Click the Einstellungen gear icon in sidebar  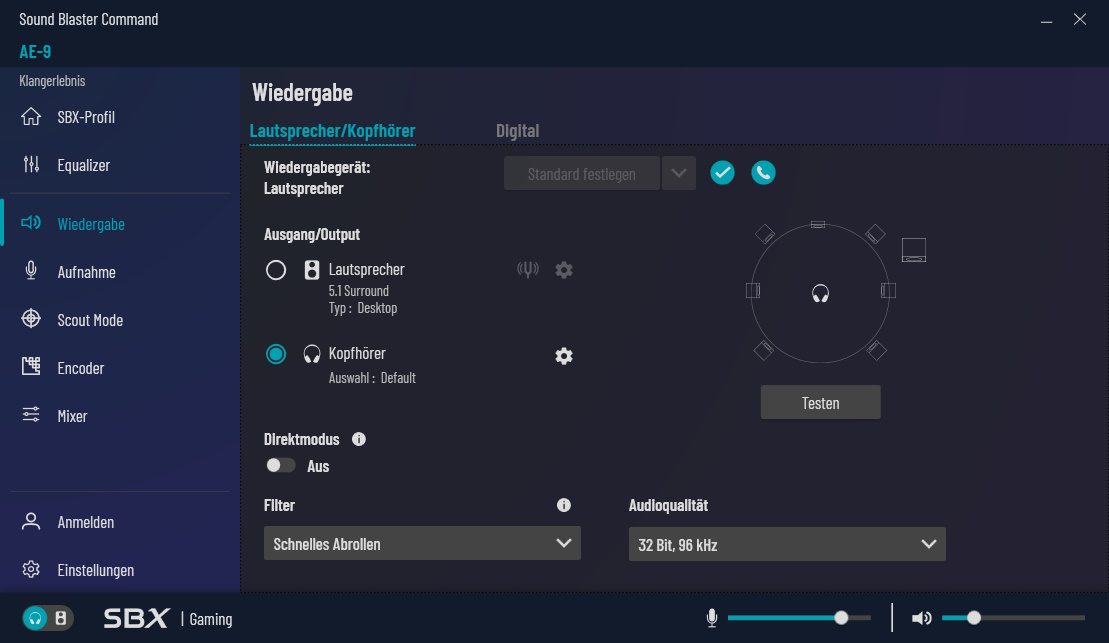31,569
